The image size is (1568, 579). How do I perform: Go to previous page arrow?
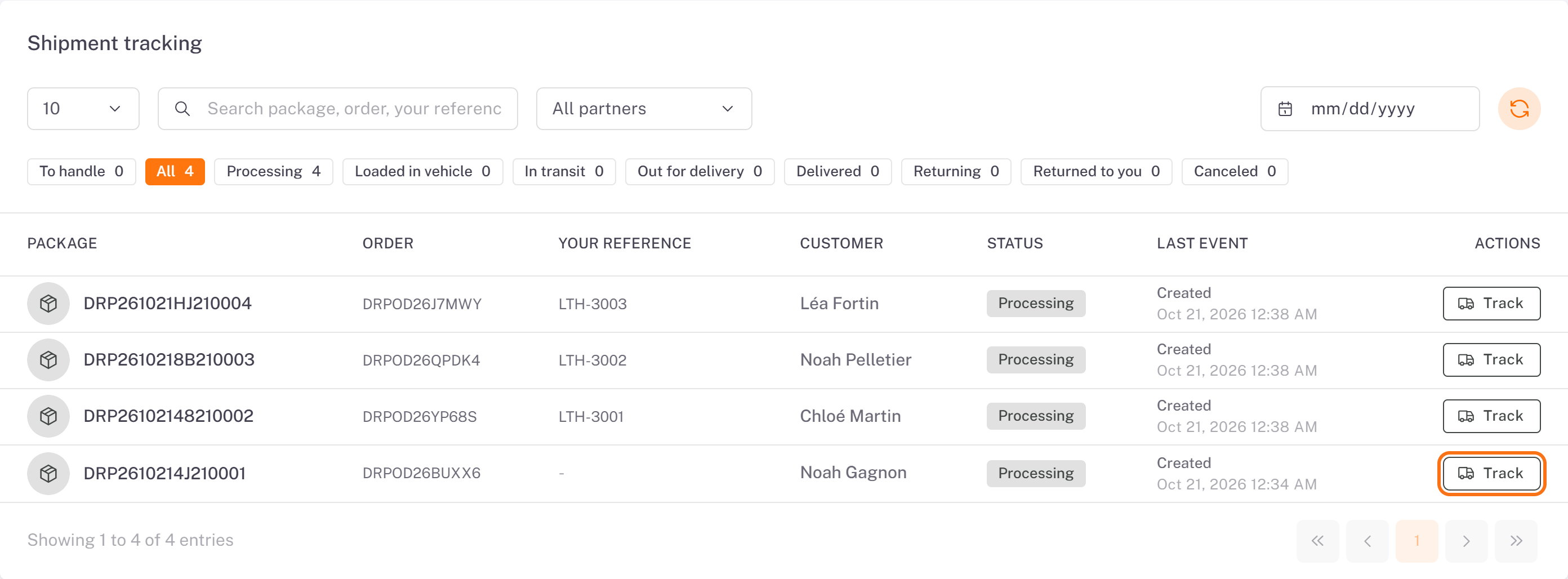[1367, 541]
